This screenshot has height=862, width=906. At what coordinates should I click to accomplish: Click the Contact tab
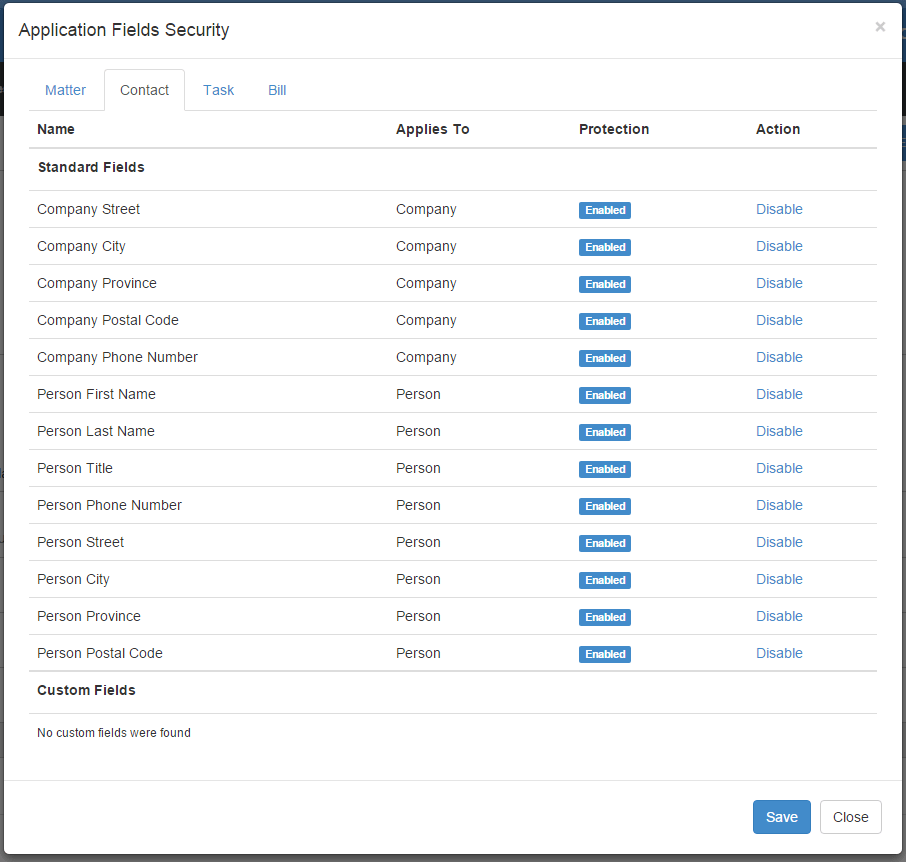click(x=144, y=90)
